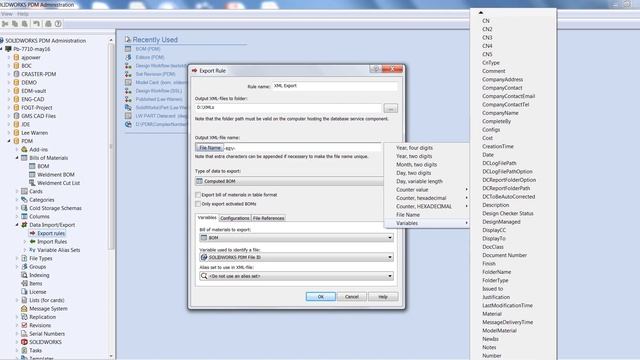Select Document Number in variables list
Screen dimensions: 640x360
pyautogui.click(x=504, y=255)
